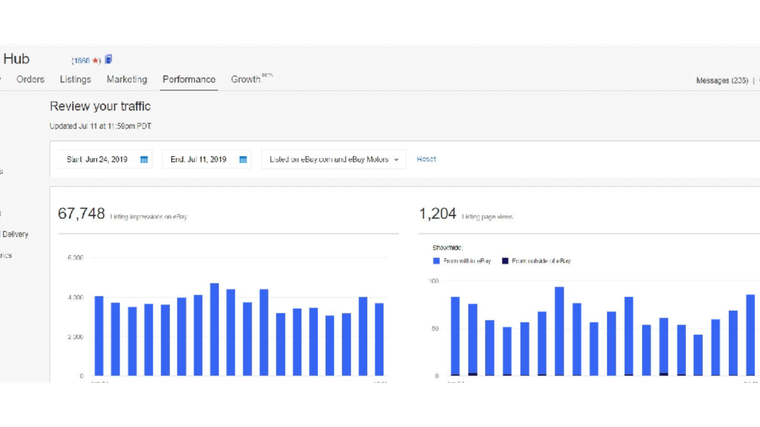Open the Delivery item in left sidebar
Viewport: 760px width, 427px height.
(15, 234)
